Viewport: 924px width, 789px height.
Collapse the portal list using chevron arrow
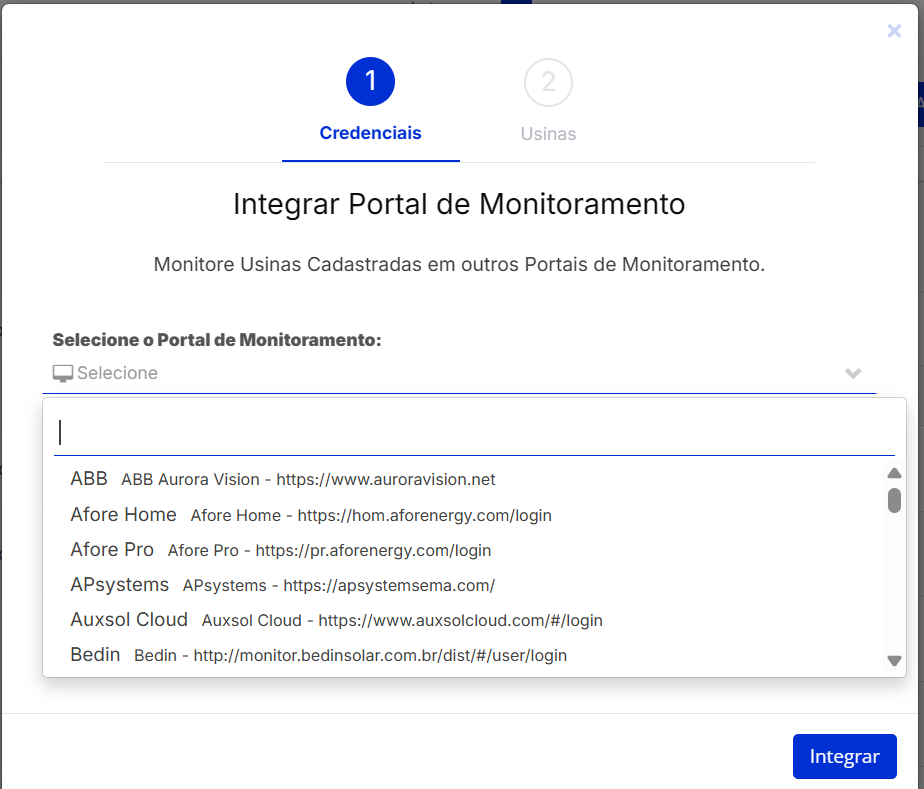coord(853,373)
